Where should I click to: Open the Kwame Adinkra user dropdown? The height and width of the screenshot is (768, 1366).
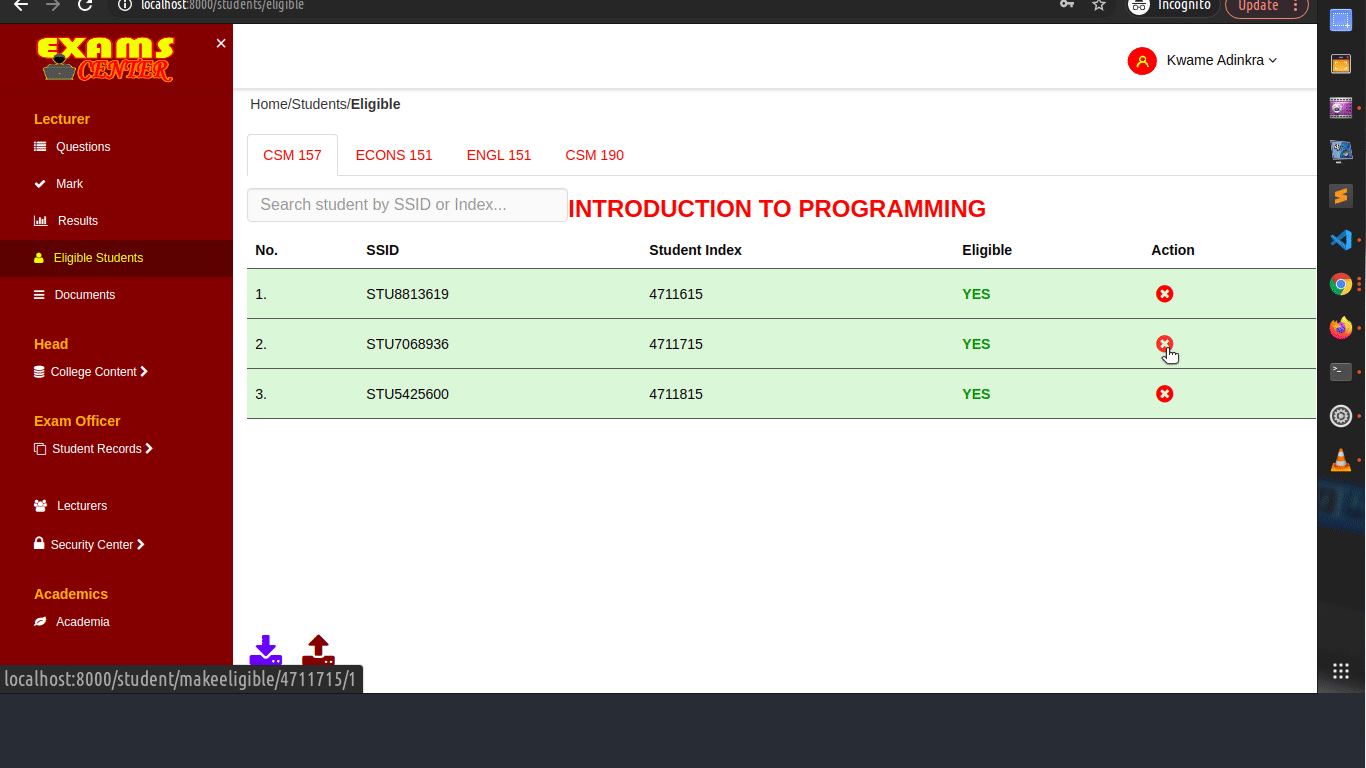1222,60
